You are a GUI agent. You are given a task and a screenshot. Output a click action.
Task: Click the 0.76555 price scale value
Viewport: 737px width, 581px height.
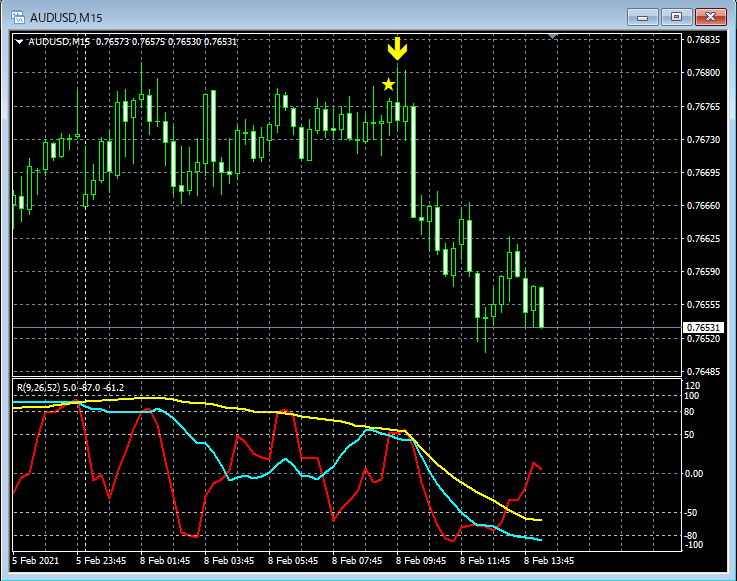pos(703,305)
